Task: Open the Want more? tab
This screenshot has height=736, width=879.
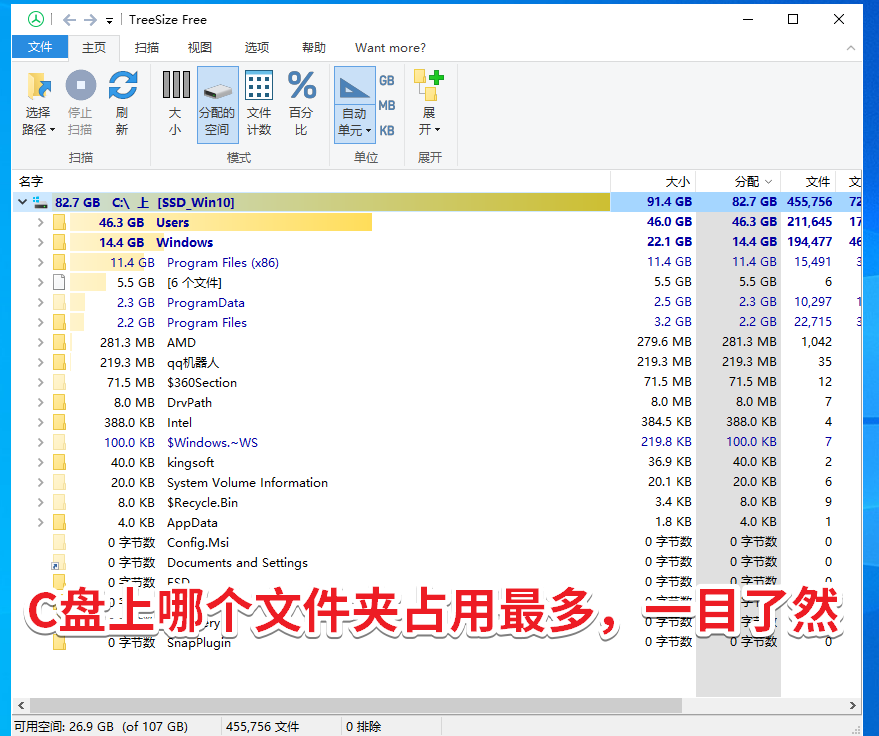Action: point(390,48)
